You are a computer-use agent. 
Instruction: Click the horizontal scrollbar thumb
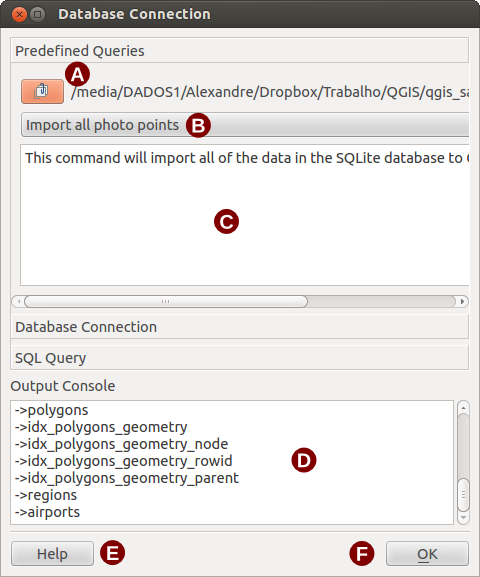coord(166,301)
